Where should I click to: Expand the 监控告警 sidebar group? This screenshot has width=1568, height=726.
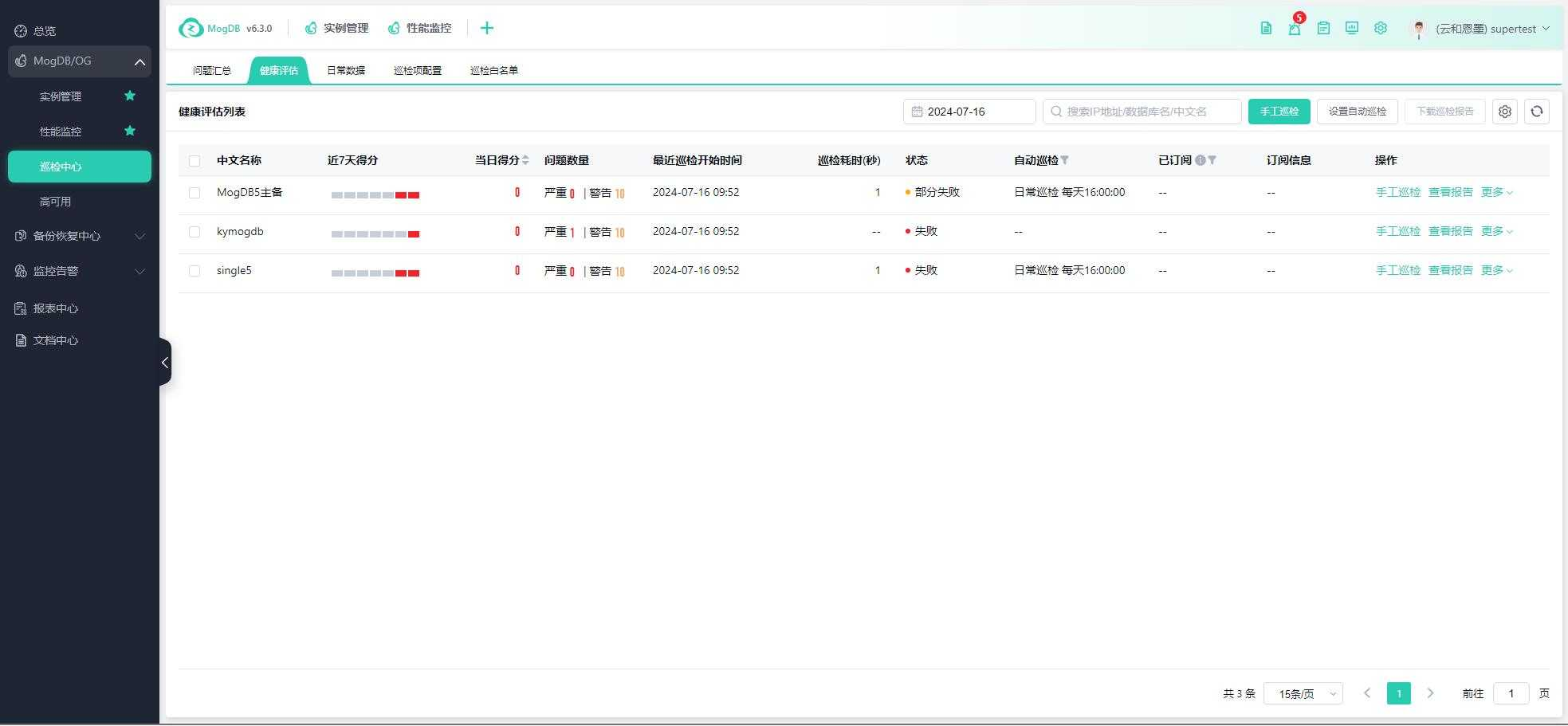pos(80,271)
